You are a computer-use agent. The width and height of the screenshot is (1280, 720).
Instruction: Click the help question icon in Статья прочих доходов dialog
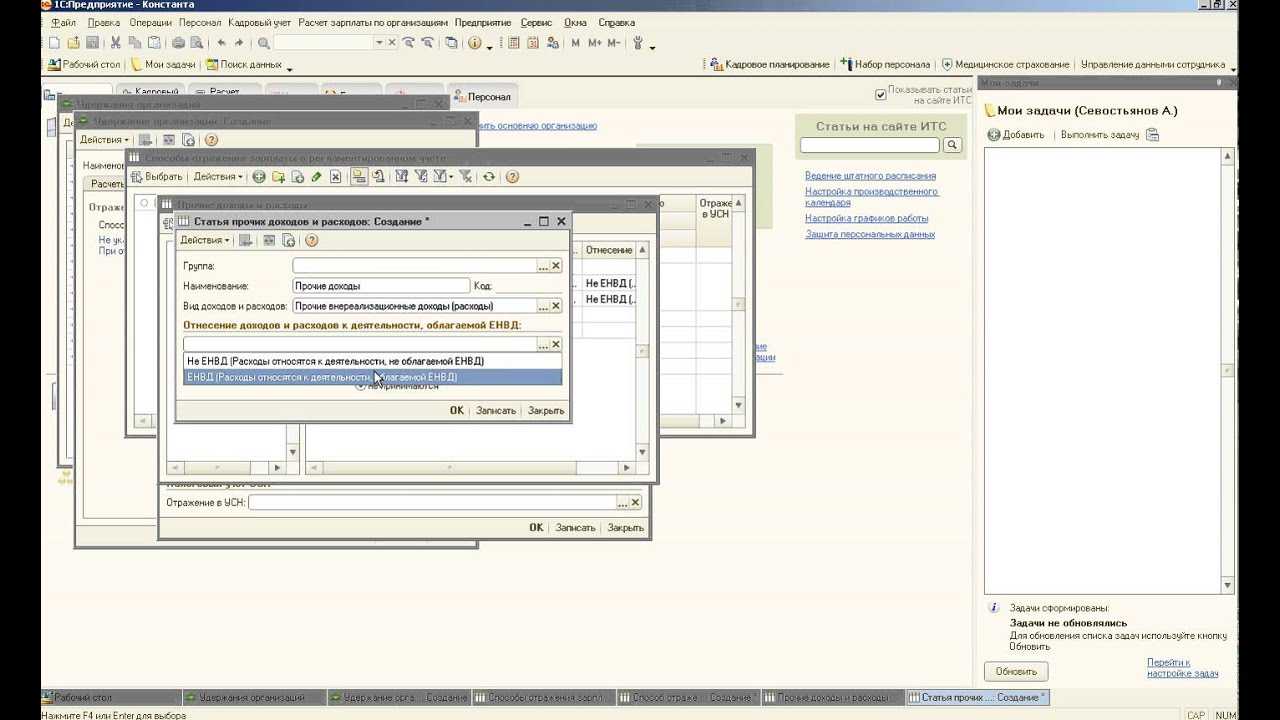[312, 240]
